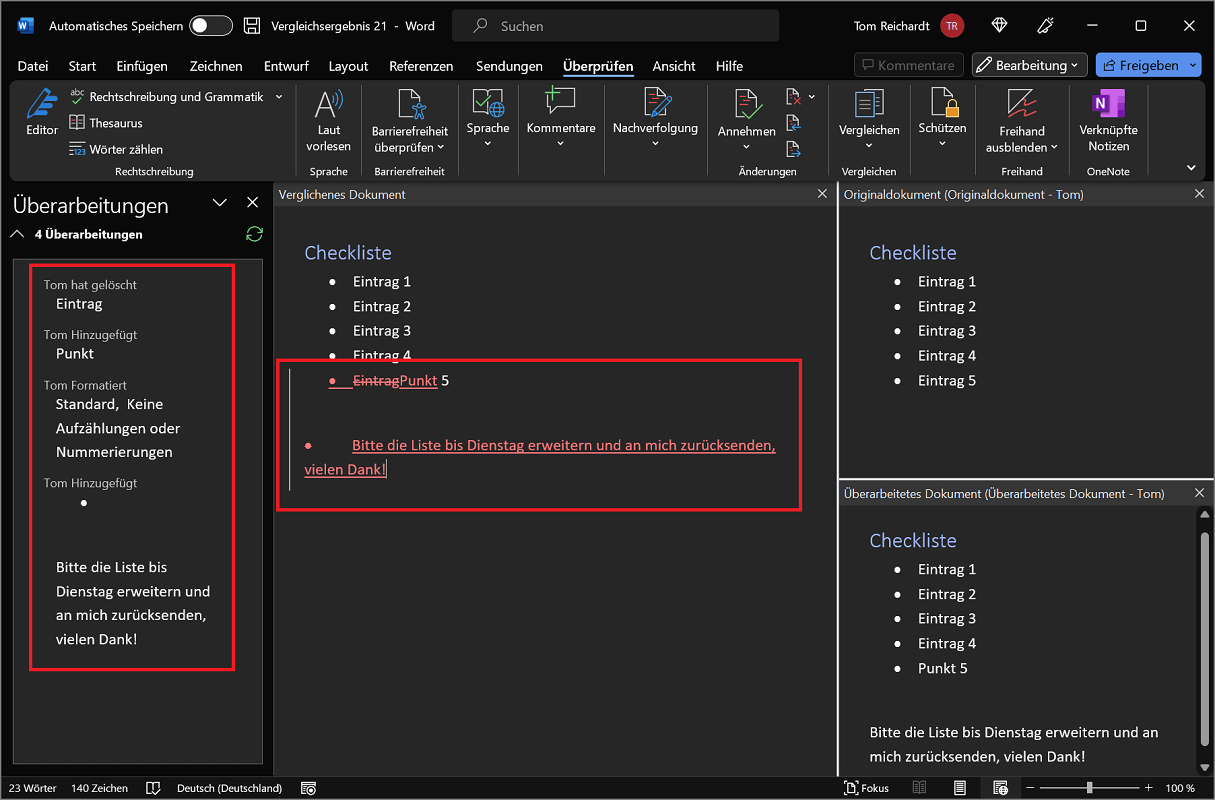Open the Referenzen tab
Screen dimensions: 1215x800
[x=421, y=66]
